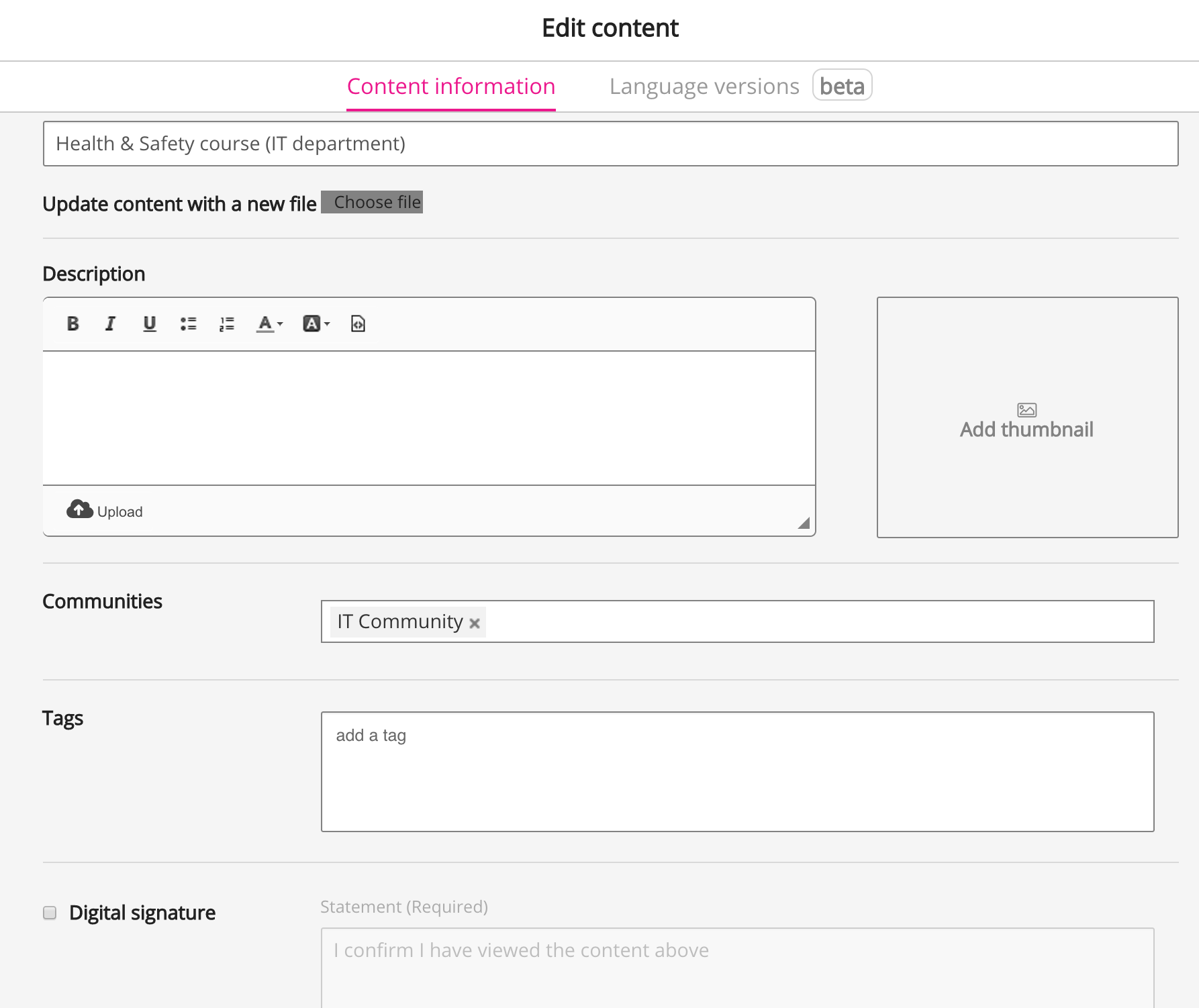This screenshot has width=1199, height=1008.
Task: Open the Communities selection field
Action: click(806, 621)
